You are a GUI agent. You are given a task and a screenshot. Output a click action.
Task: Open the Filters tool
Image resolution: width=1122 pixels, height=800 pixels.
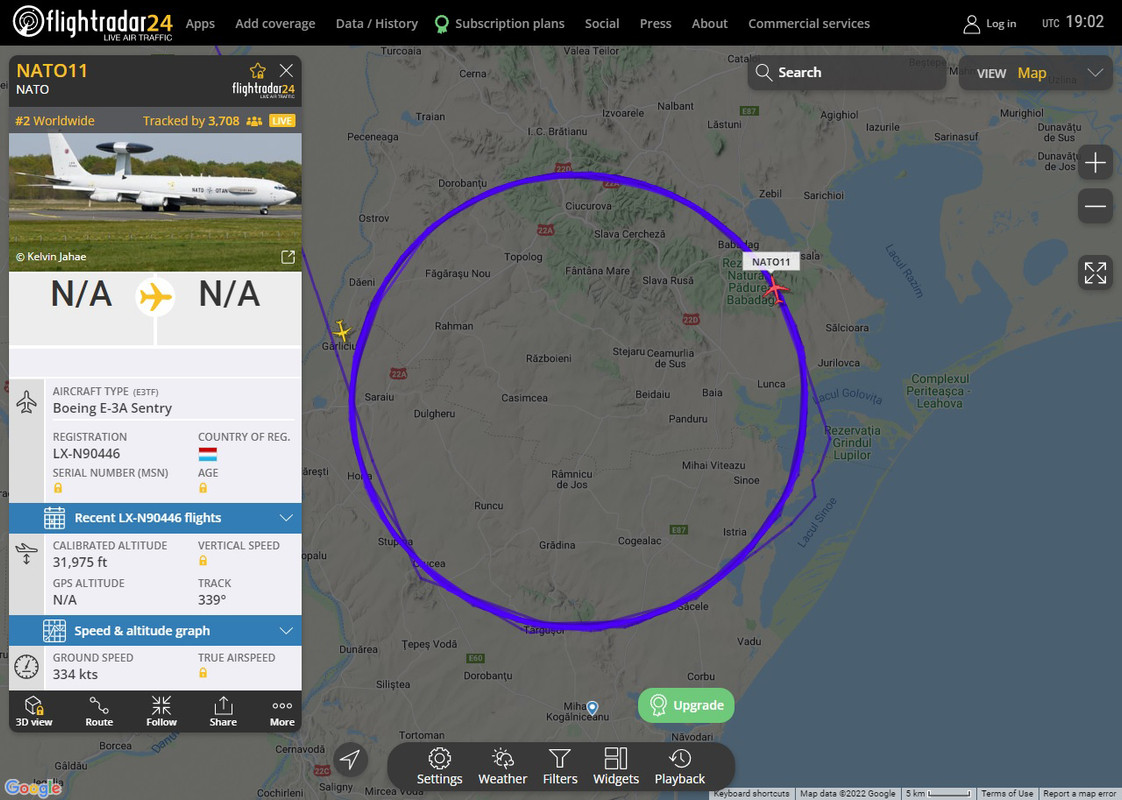pyautogui.click(x=560, y=766)
